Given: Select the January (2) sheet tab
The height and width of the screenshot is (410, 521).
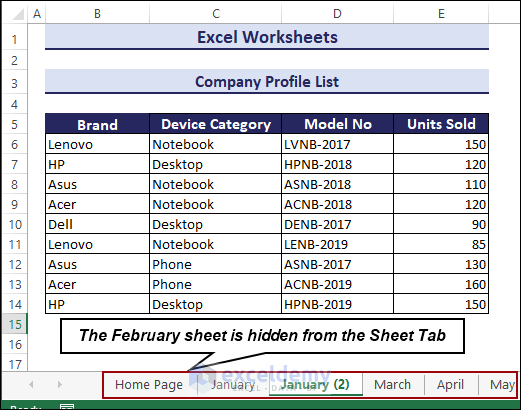Looking at the screenshot, I should click(315, 385).
